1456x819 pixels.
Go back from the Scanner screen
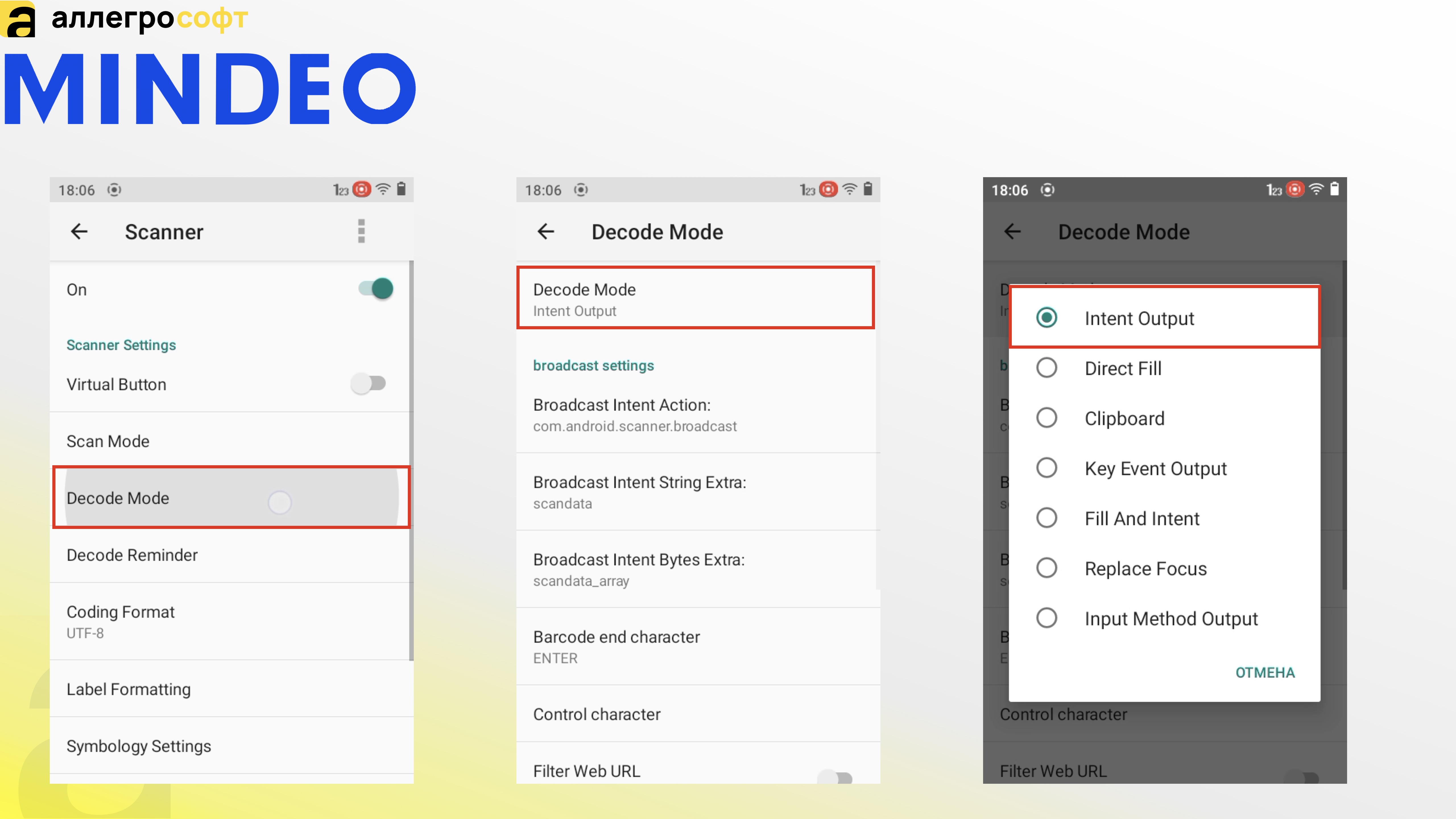[79, 231]
